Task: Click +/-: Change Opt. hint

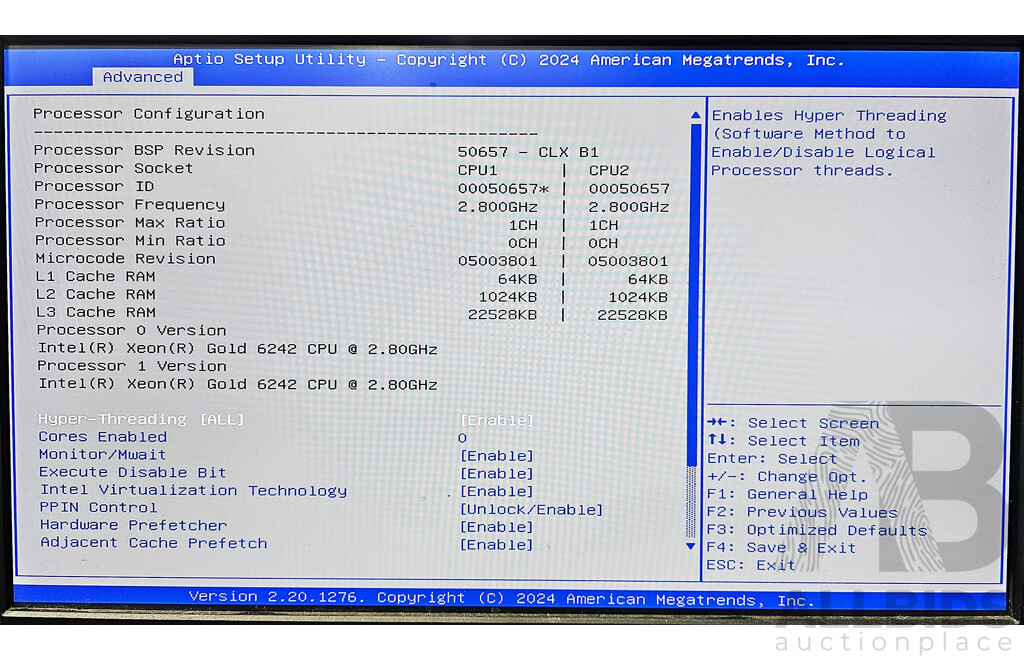Action: click(x=787, y=477)
